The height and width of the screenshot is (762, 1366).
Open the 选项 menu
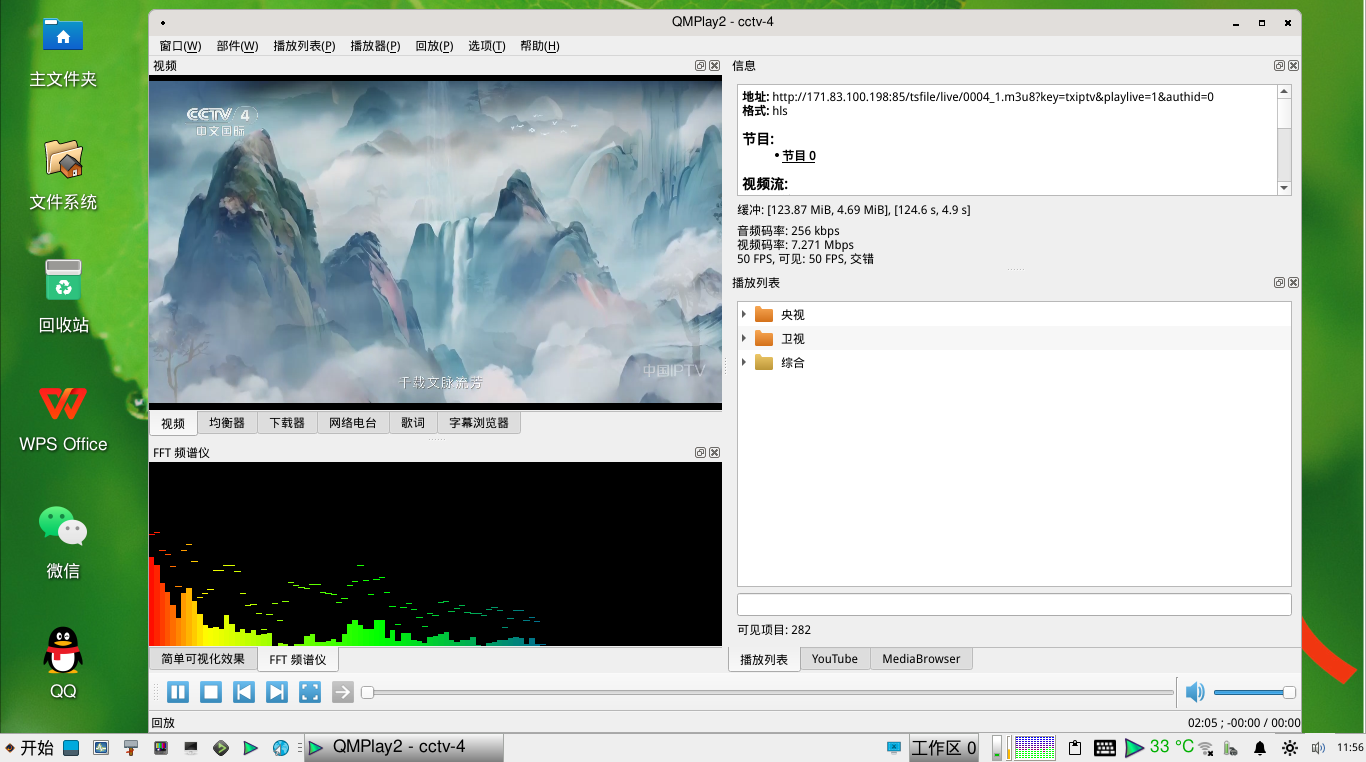point(486,45)
